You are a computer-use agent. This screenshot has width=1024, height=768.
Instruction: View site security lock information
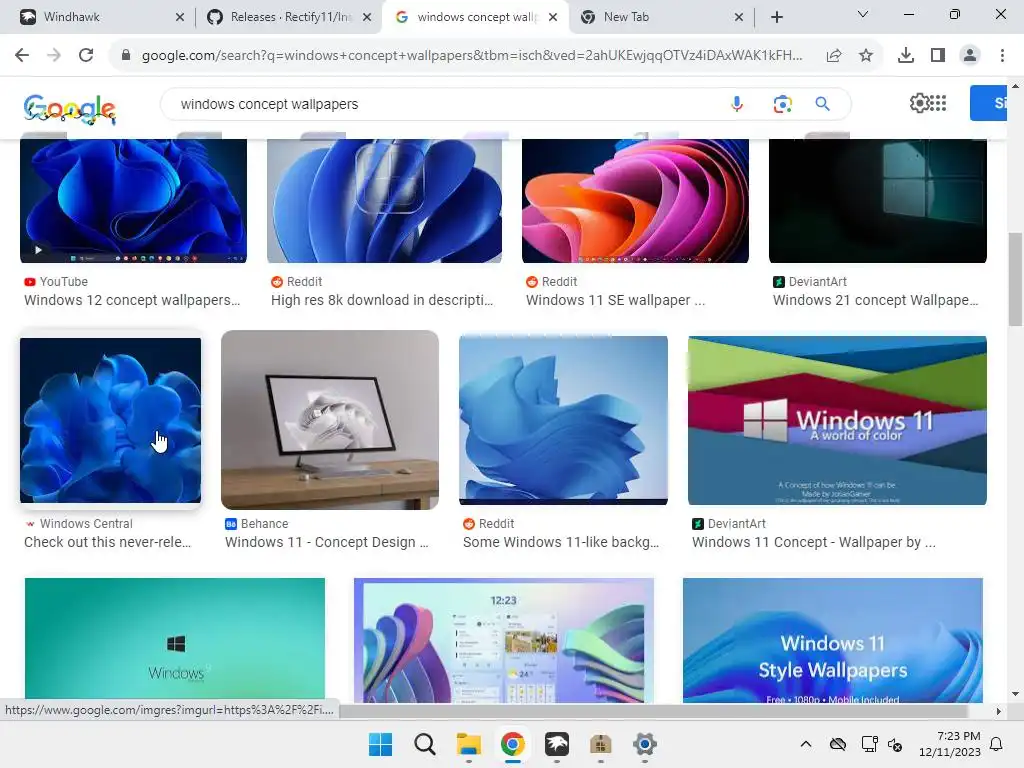coord(126,56)
